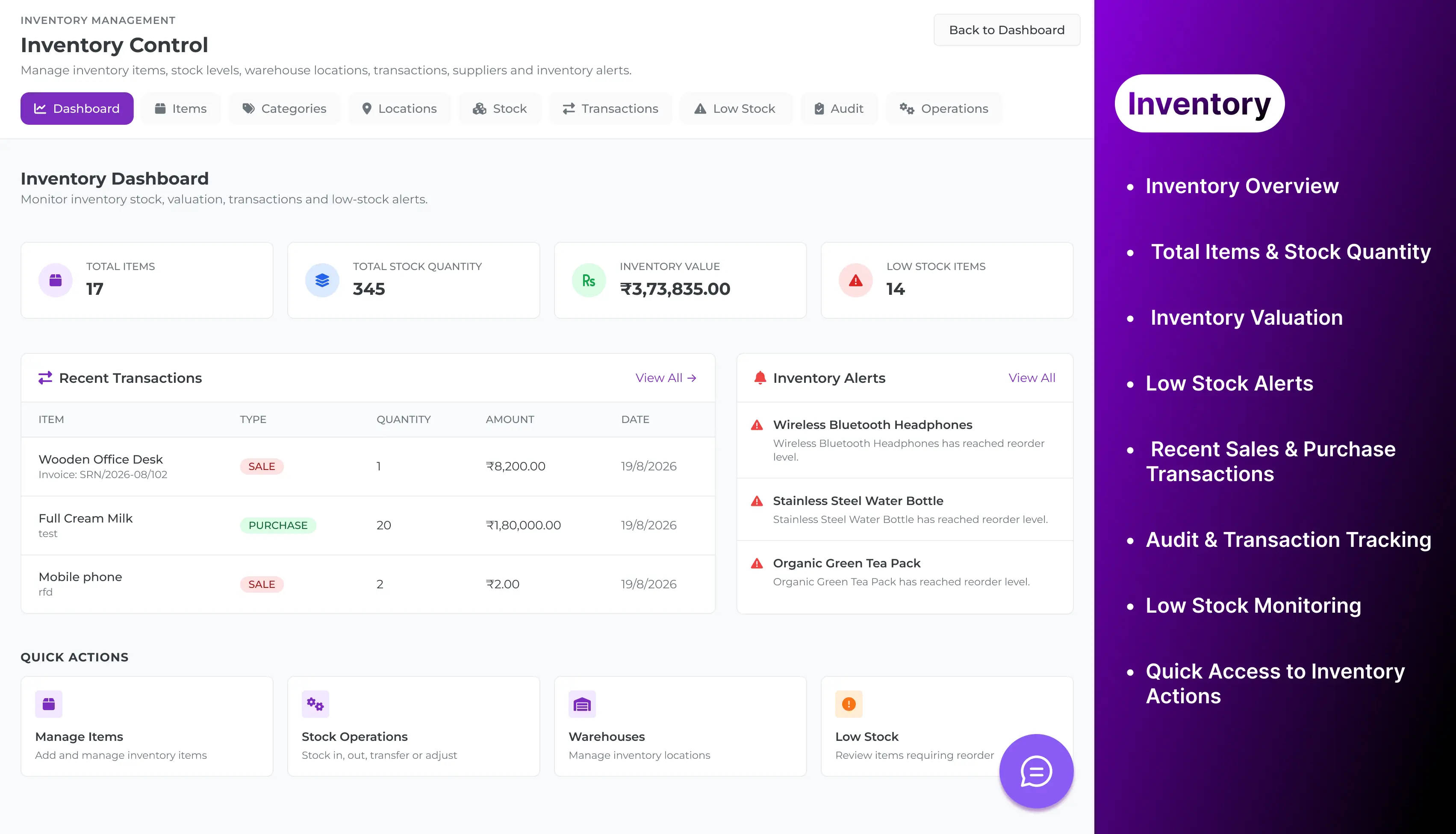Click the QUANTITY column header
This screenshot has height=834, width=1456.
click(404, 419)
